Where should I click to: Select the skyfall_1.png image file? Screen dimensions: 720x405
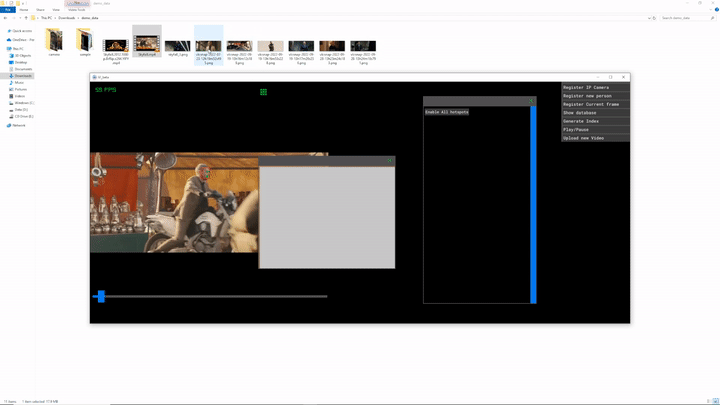click(178, 47)
